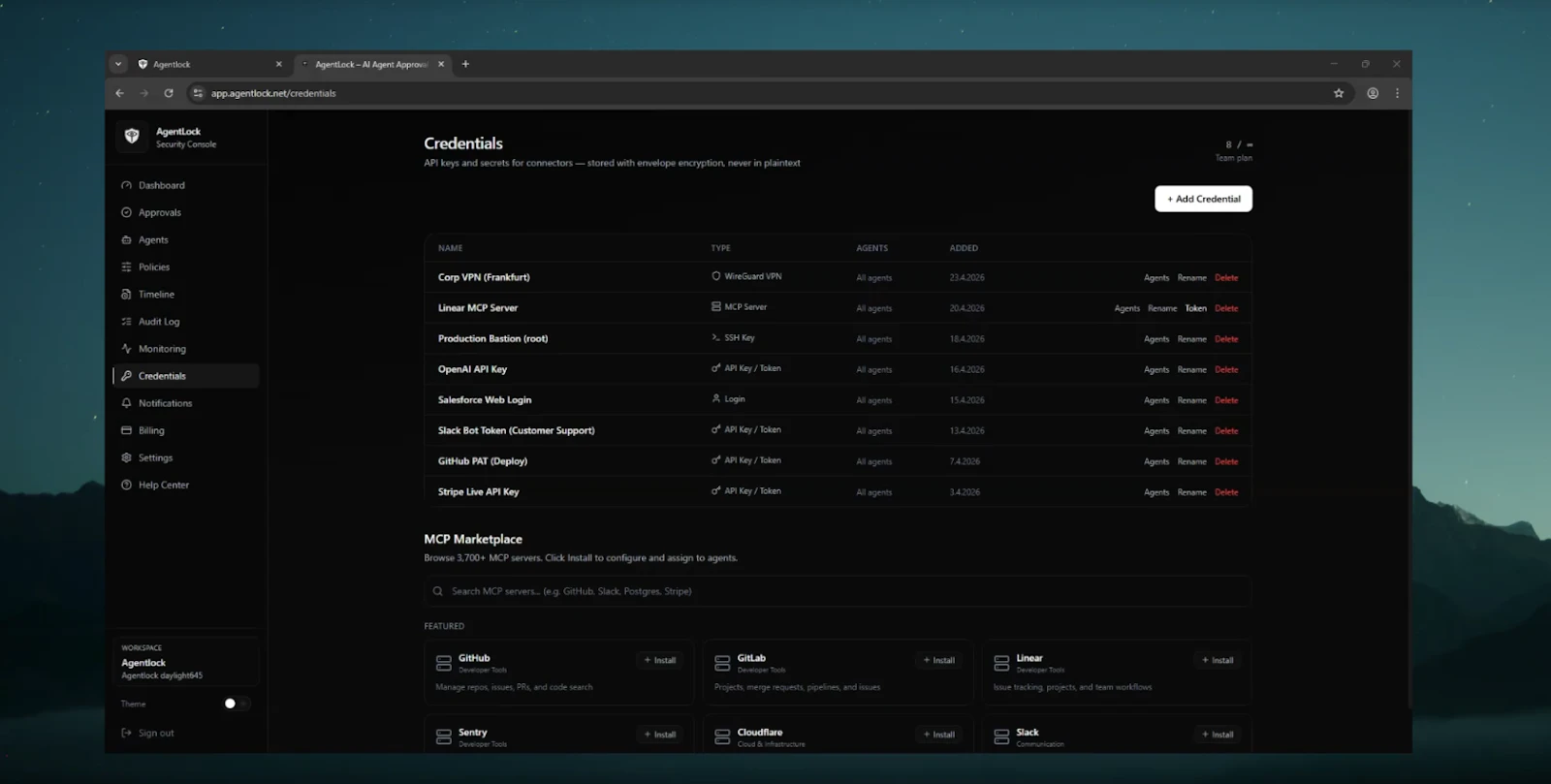Click the GitLab card server icon

pos(722,663)
